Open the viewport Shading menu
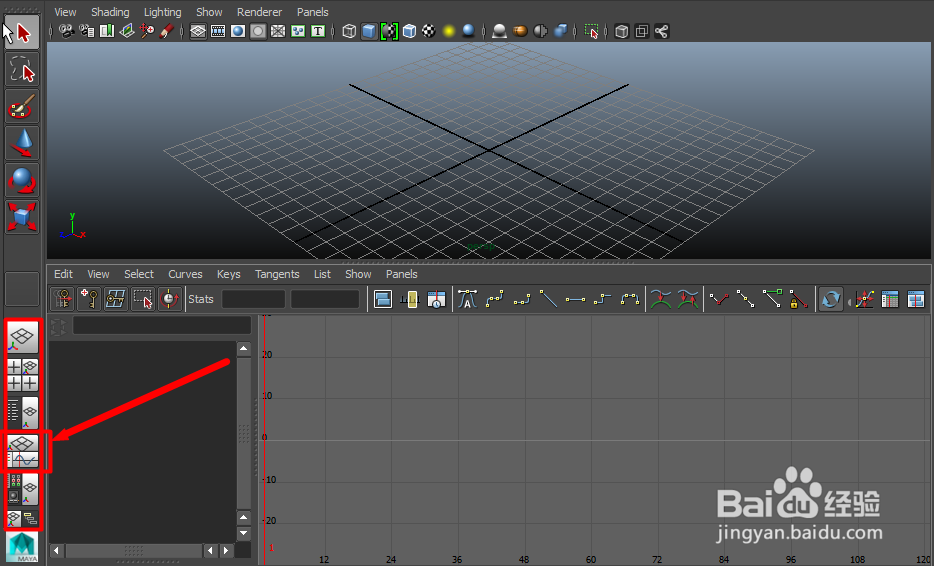 [110, 12]
